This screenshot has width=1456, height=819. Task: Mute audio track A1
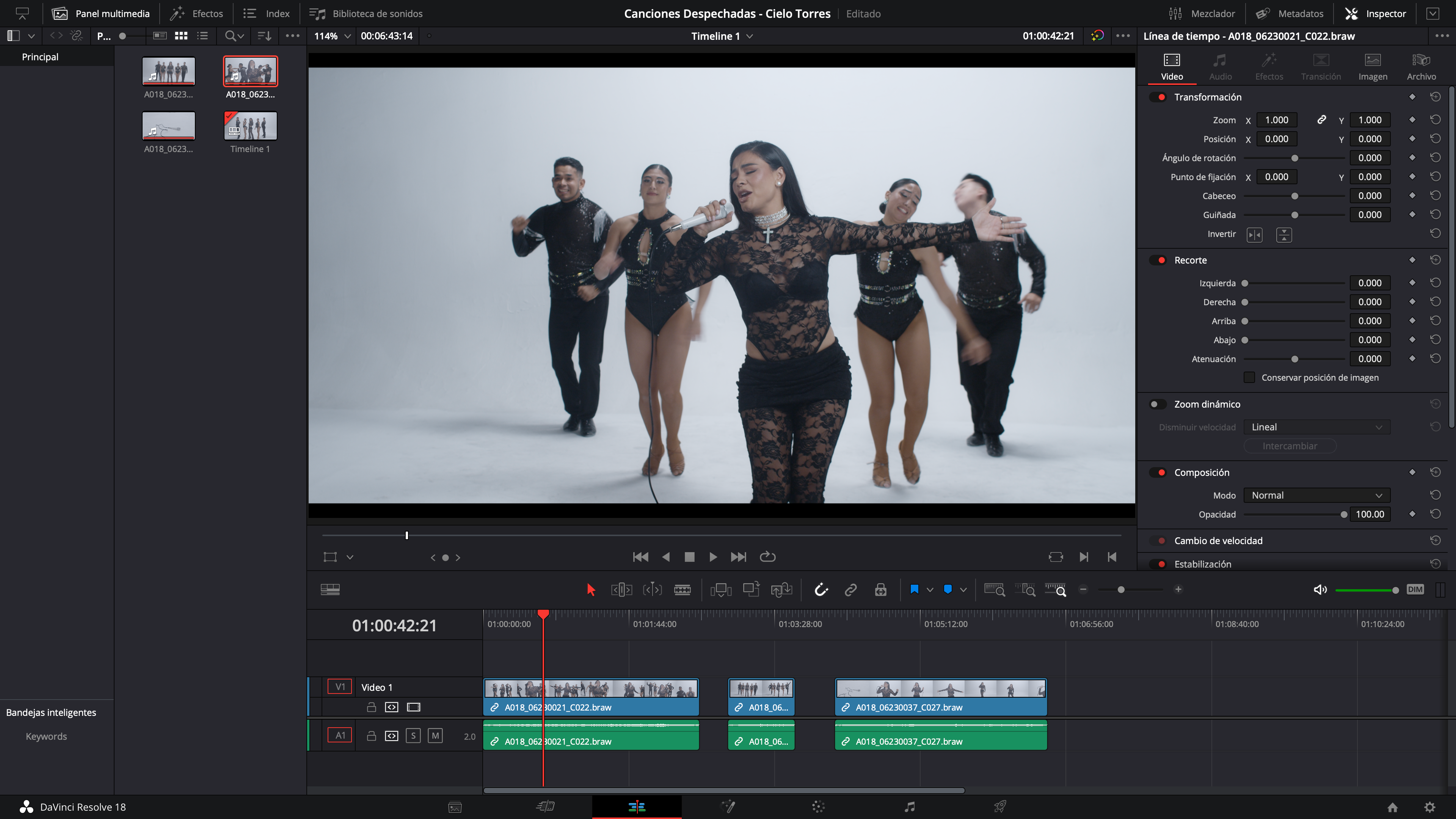click(x=435, y=736)
